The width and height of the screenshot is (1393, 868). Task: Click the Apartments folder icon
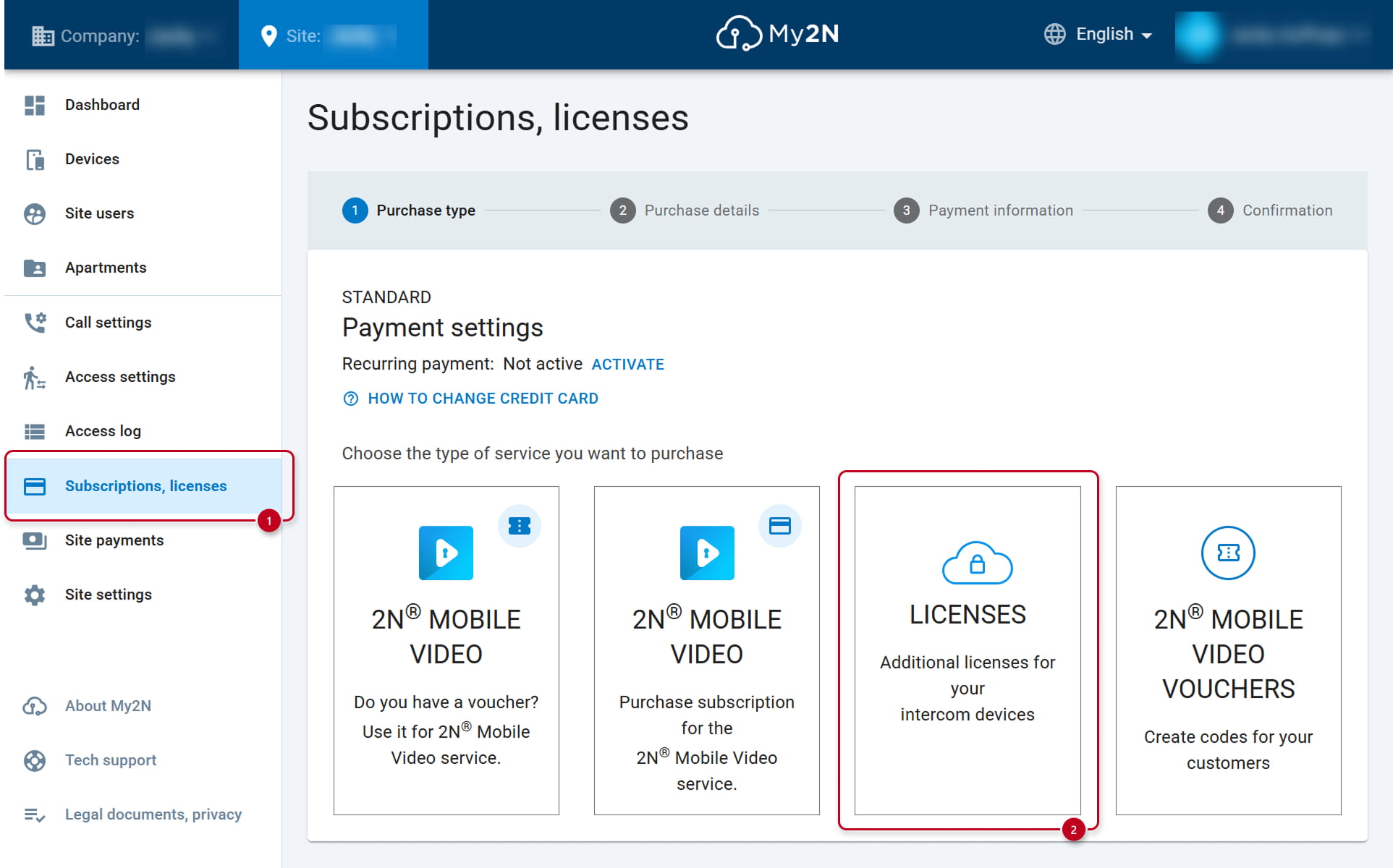click(x=35, y=268)
